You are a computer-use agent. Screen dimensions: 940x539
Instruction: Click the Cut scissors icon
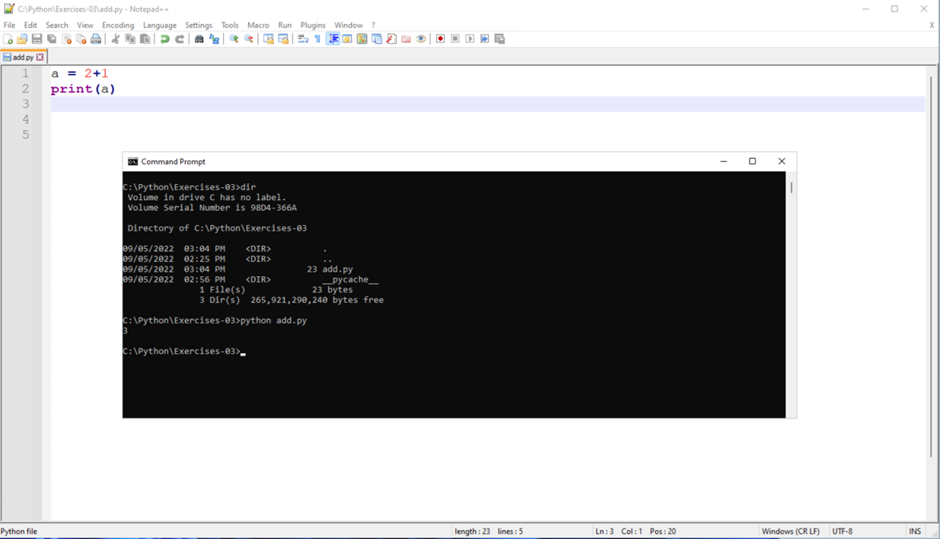[115, 39]
